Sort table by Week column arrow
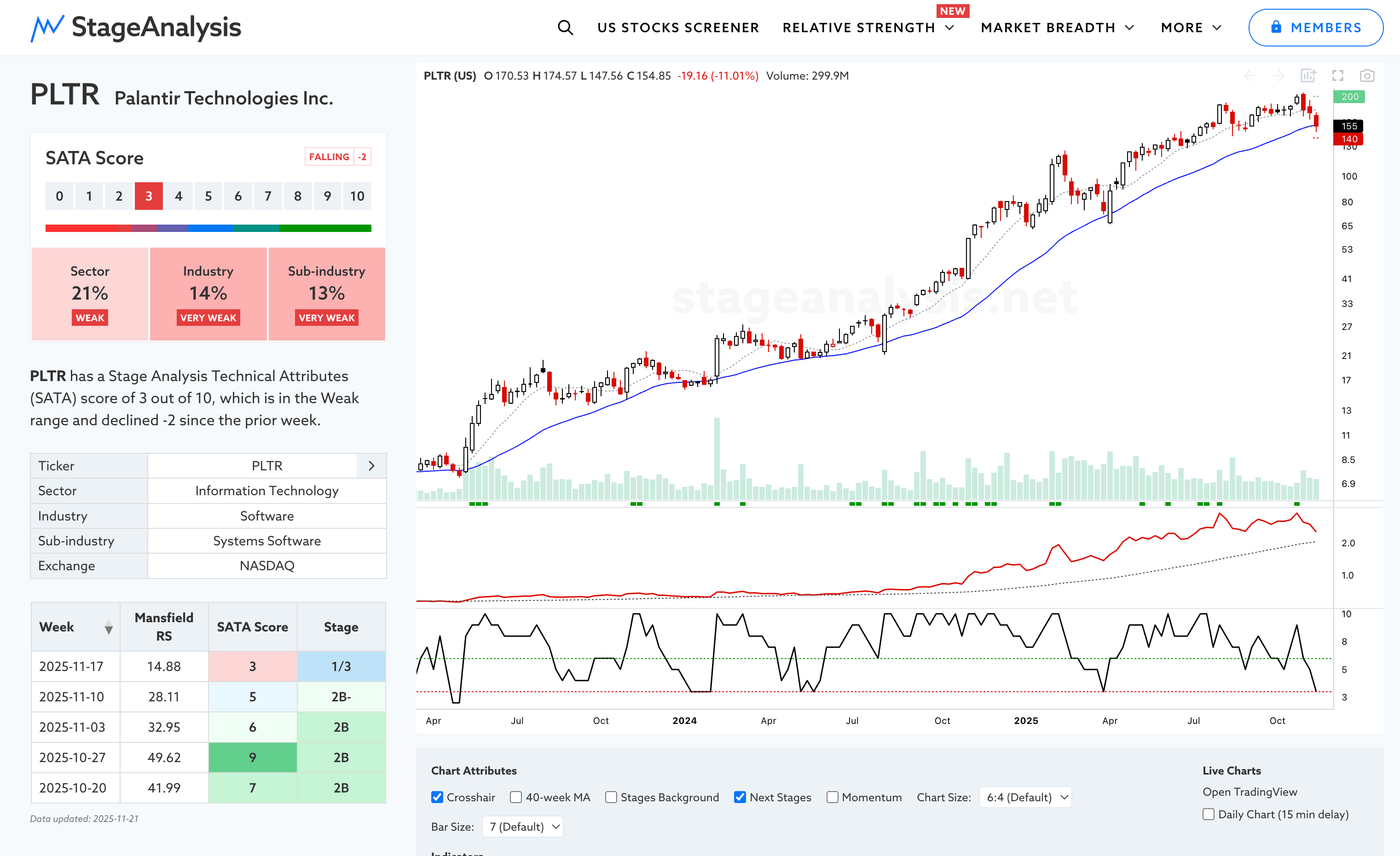1400x856 pixels. click(109, 627)
